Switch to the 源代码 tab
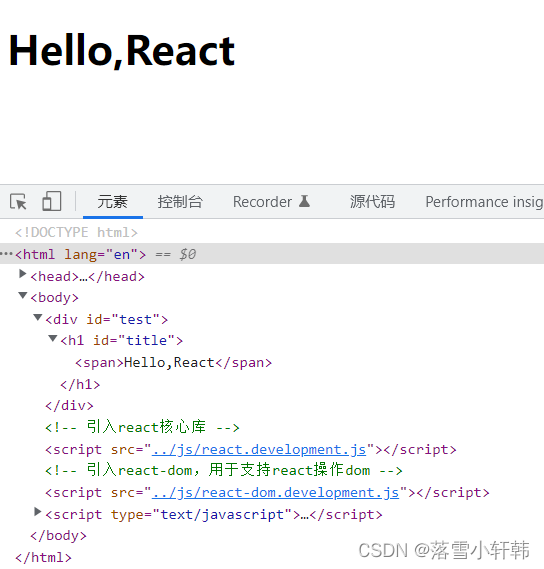Viewport: 544px width, 569px height. tap(372, 202)
